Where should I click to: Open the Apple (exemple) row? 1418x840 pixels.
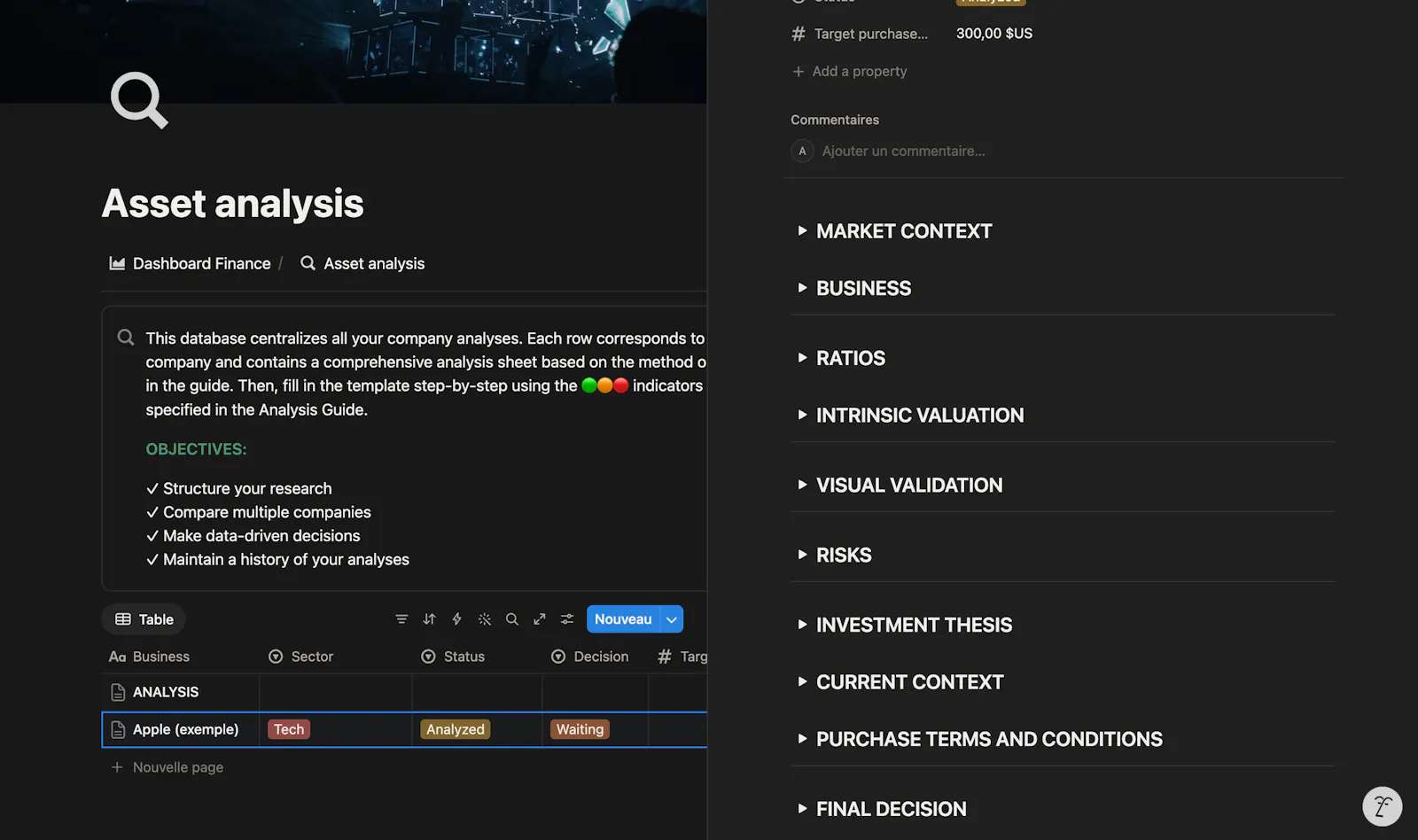point(185,729)
